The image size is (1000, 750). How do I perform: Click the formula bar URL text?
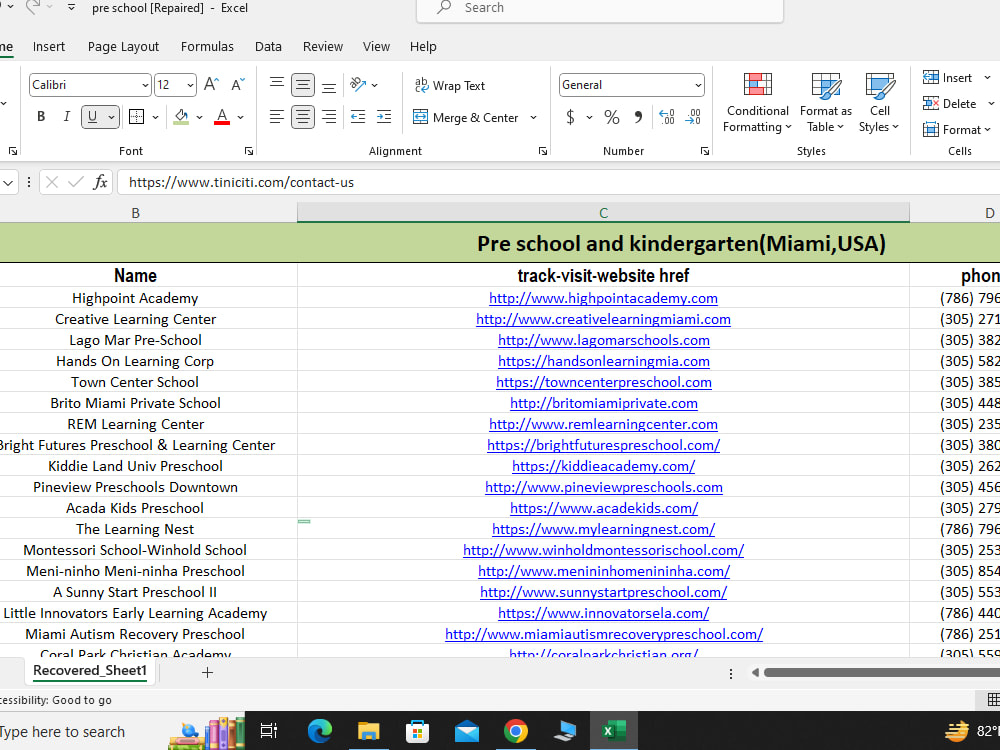(x=241, y=182)
